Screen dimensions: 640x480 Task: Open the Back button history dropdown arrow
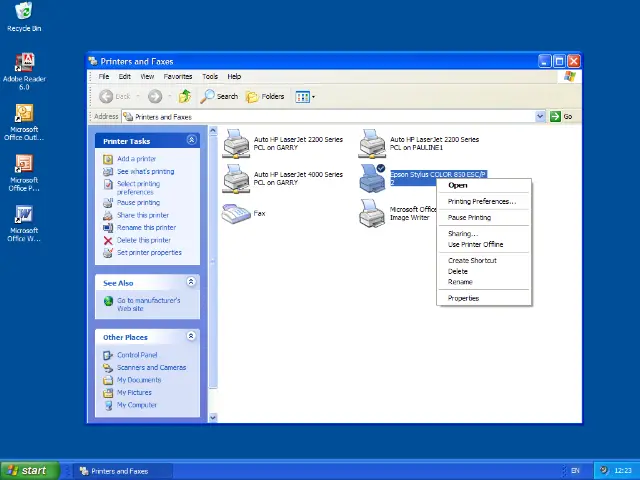tap(138, 97)
